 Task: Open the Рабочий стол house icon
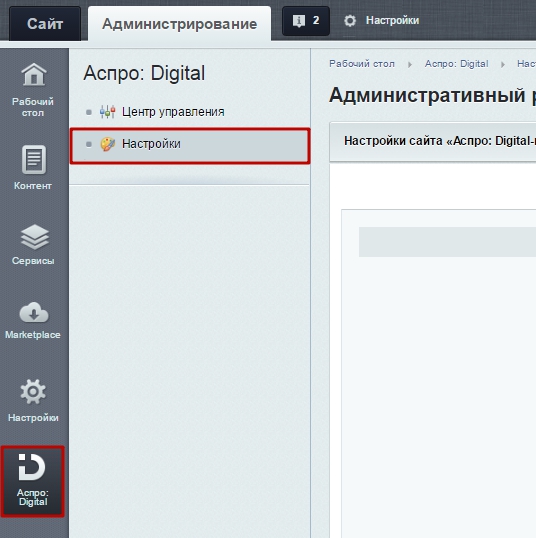click(x=34, y=74)
